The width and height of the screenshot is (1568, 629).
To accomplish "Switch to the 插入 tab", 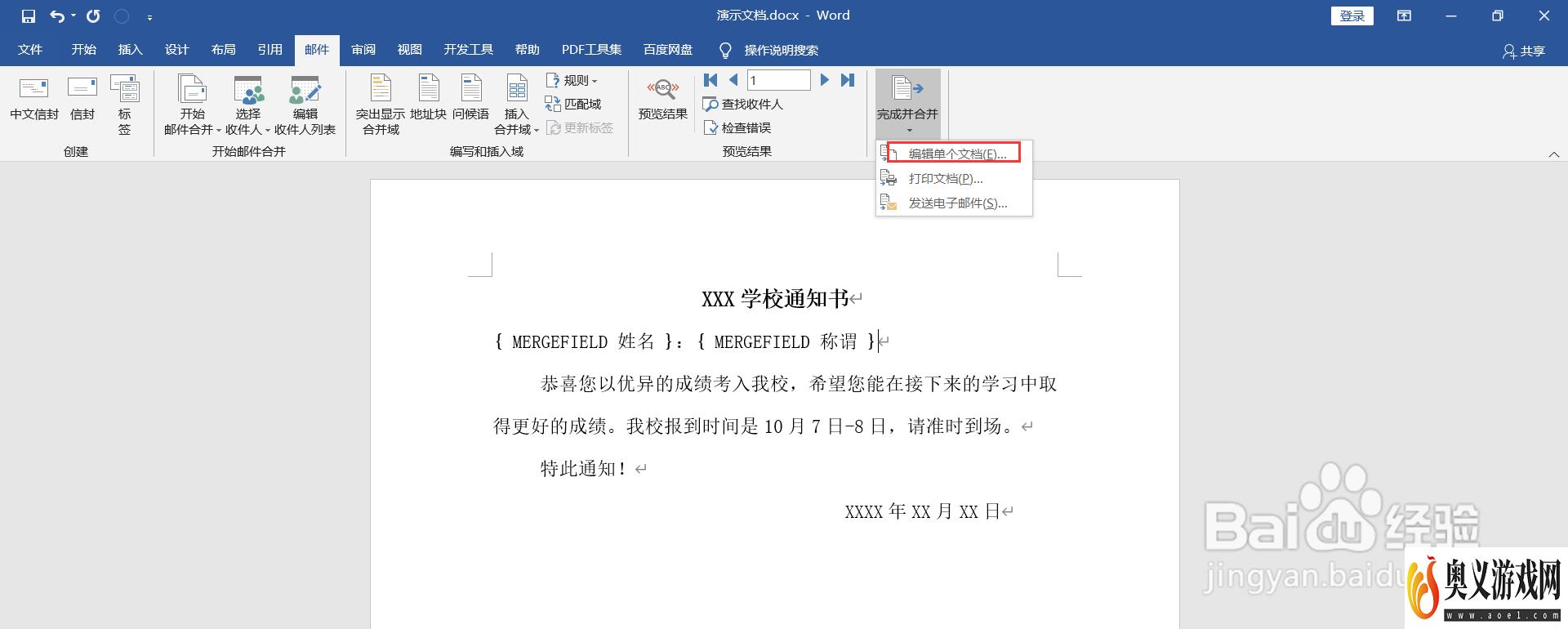I will coord(130,50).
